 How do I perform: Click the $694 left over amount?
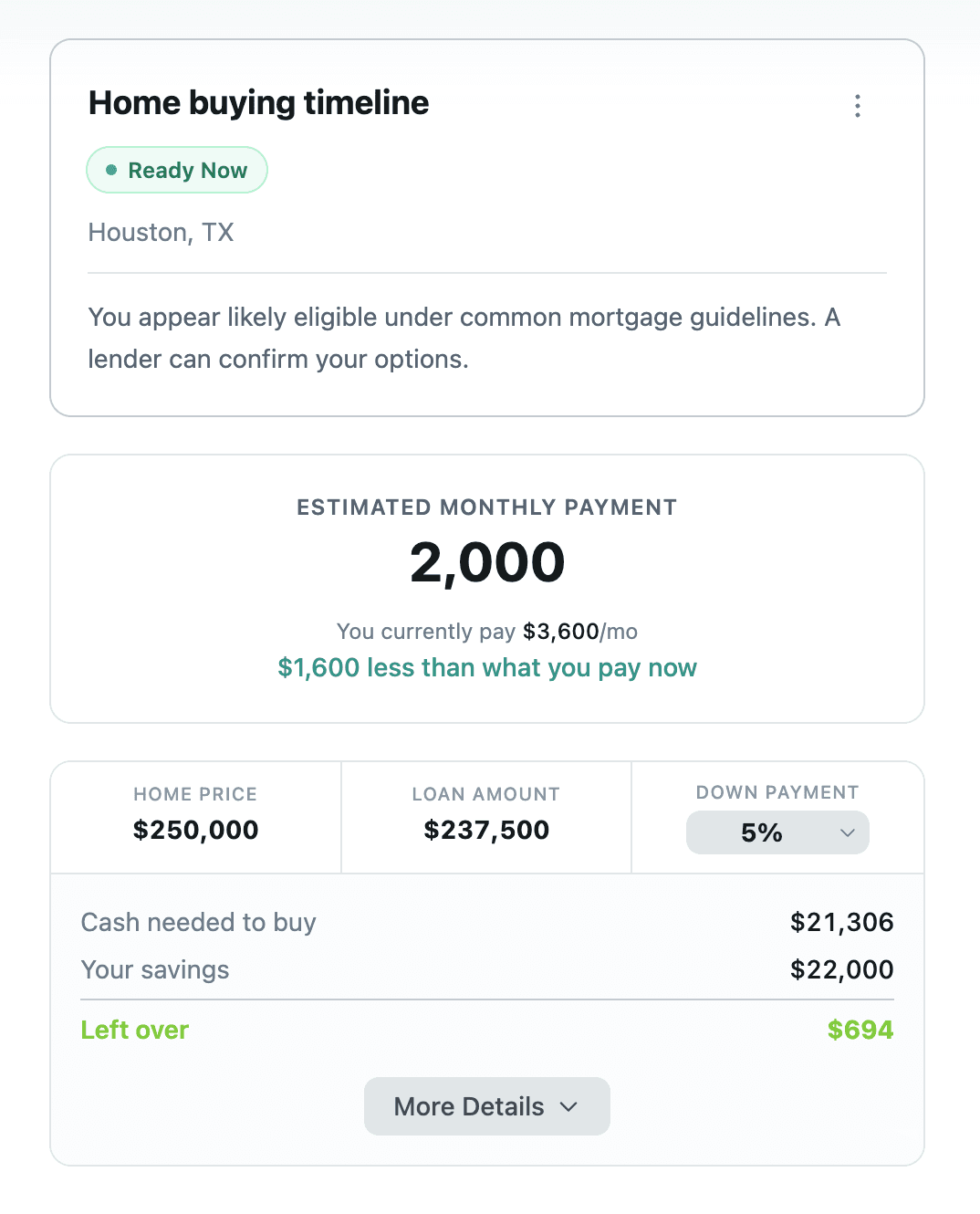(860, 1030)
